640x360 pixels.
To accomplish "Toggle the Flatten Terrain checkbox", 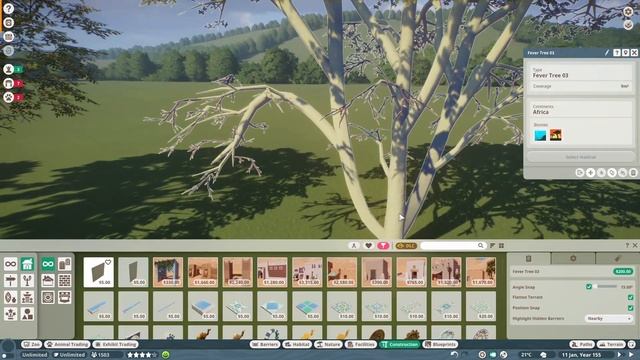I will [x=630, y=297].
